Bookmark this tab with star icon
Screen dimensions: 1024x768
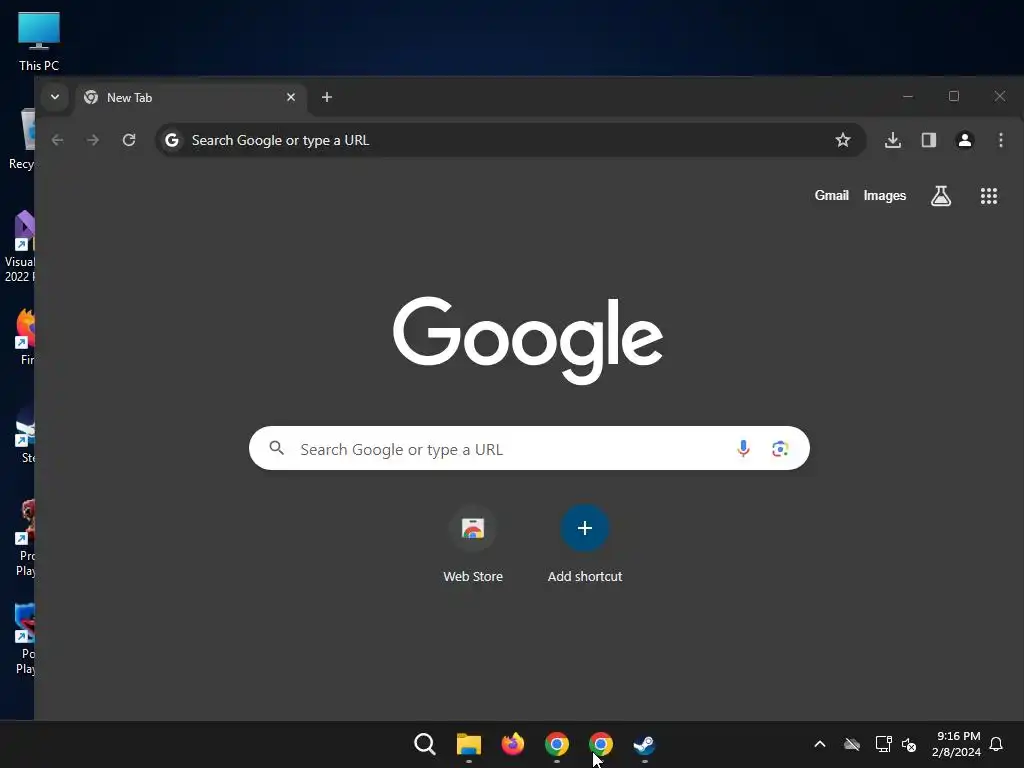pos(842,140)
